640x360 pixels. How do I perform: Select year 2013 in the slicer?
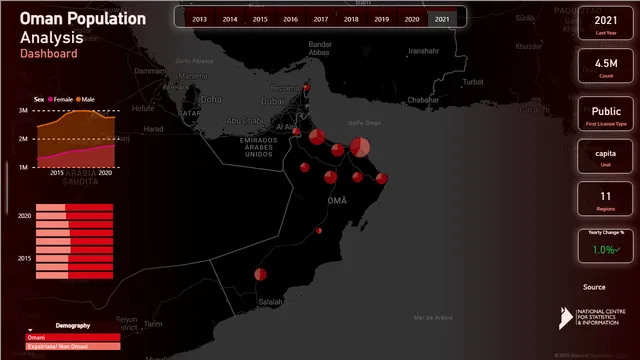200,19
